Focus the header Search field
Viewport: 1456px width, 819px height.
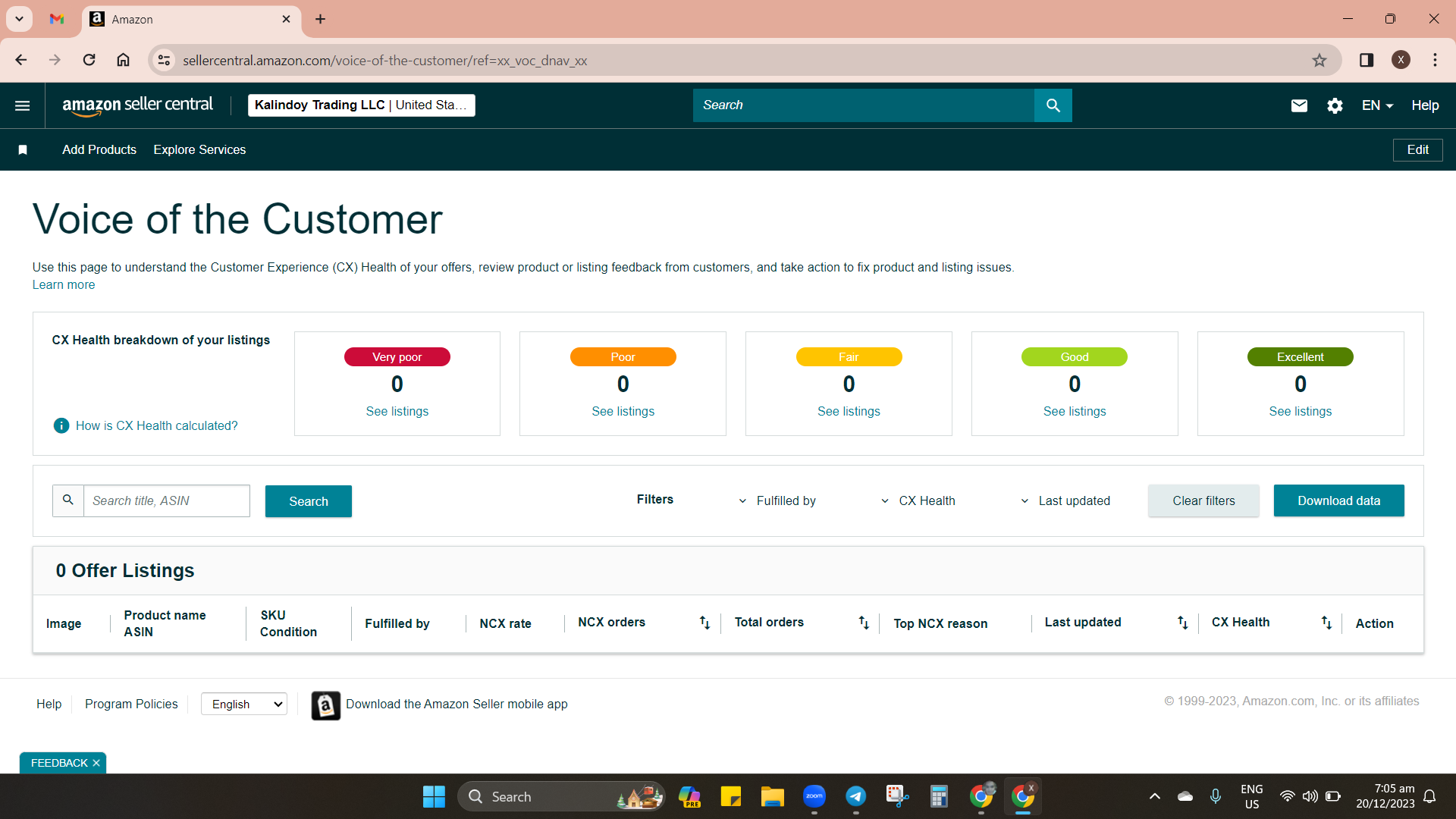pos(863,105)
